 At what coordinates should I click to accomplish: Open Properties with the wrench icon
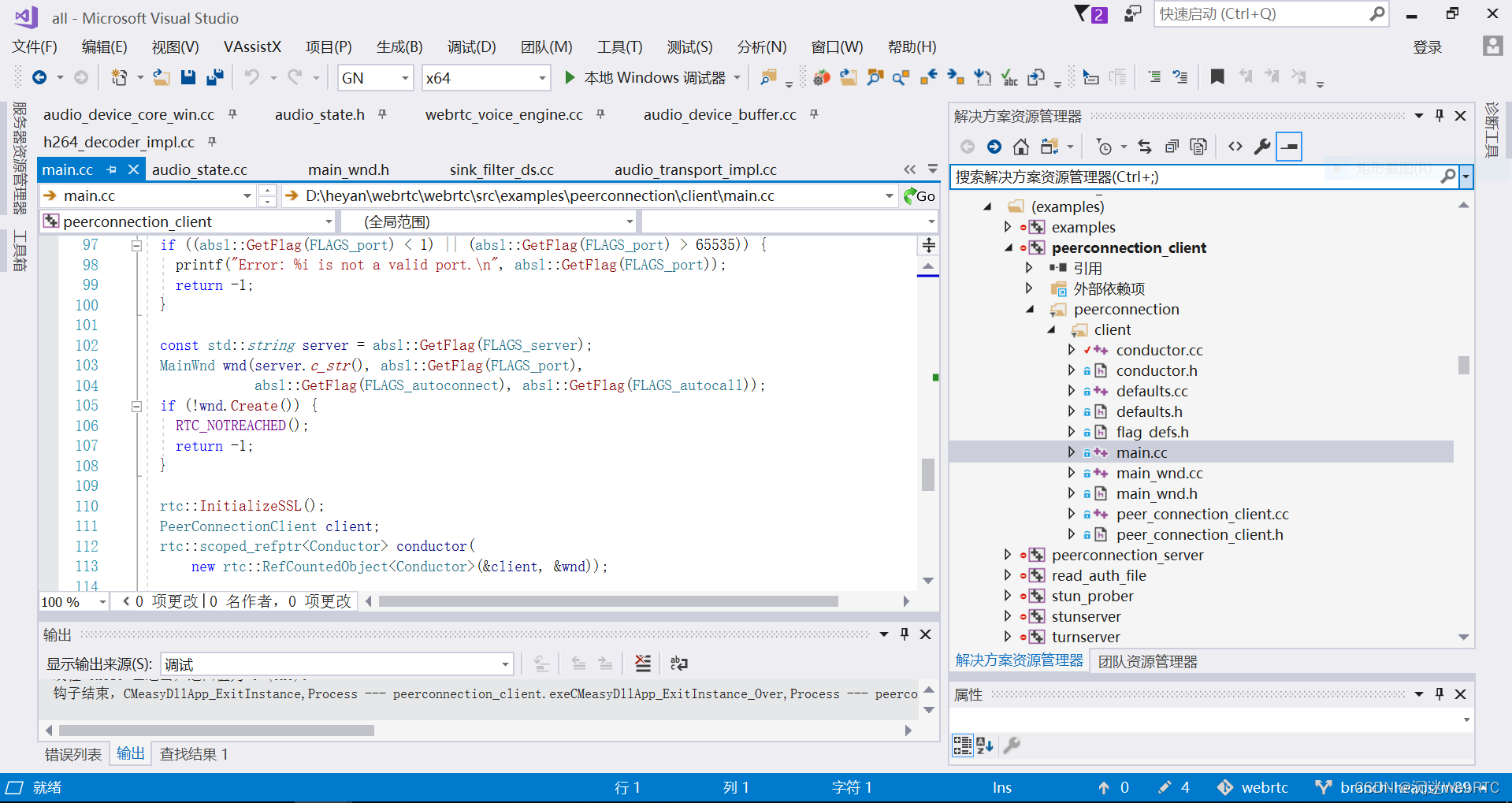point(1261,147)
